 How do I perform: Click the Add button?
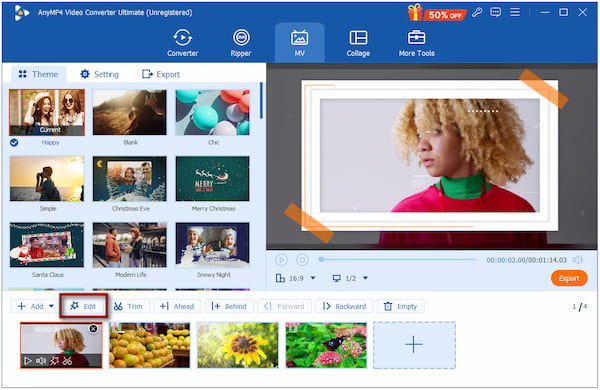coord(31,306)
